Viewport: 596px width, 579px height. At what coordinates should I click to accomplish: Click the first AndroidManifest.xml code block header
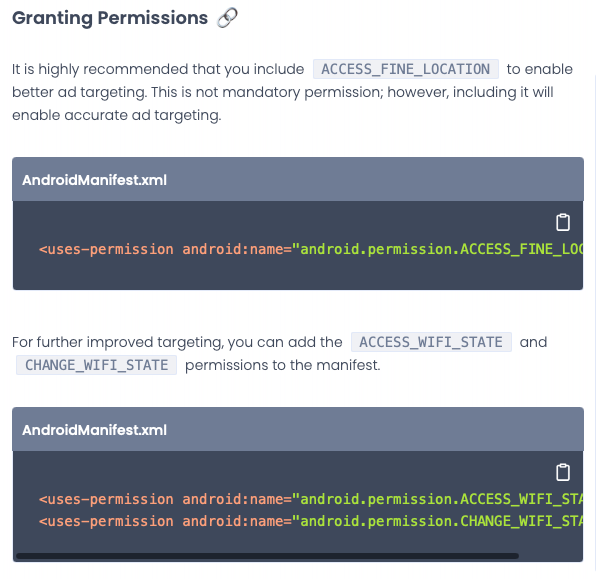(x=298, y=179)
